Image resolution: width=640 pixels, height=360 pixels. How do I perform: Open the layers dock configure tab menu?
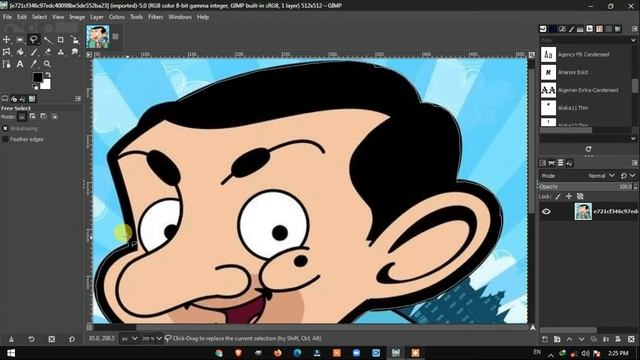pyautogui.click(x=635, y=163)
